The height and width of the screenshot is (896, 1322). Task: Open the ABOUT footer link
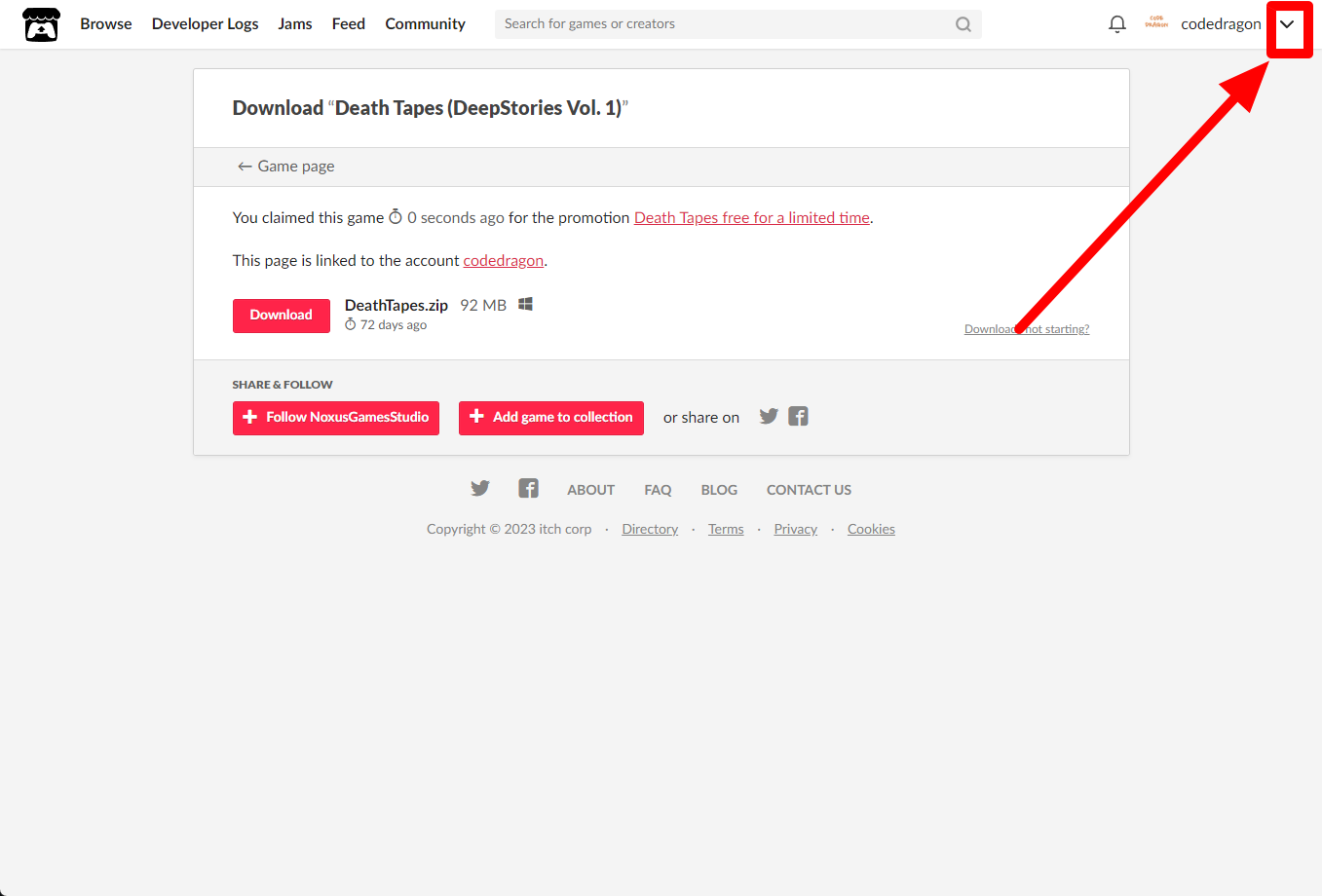pos(591,490)
